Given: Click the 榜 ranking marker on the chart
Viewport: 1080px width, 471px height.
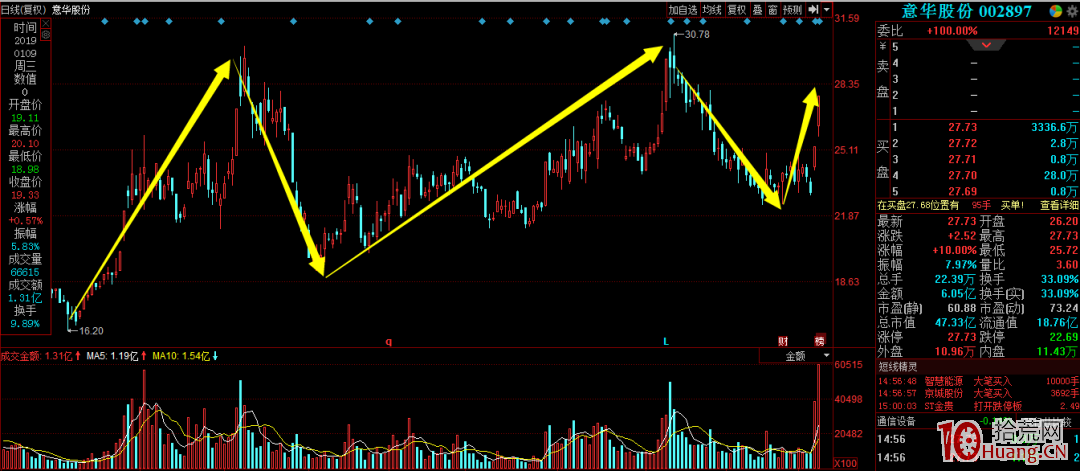Looking at the screenshot, I should (x=819, y=340).
